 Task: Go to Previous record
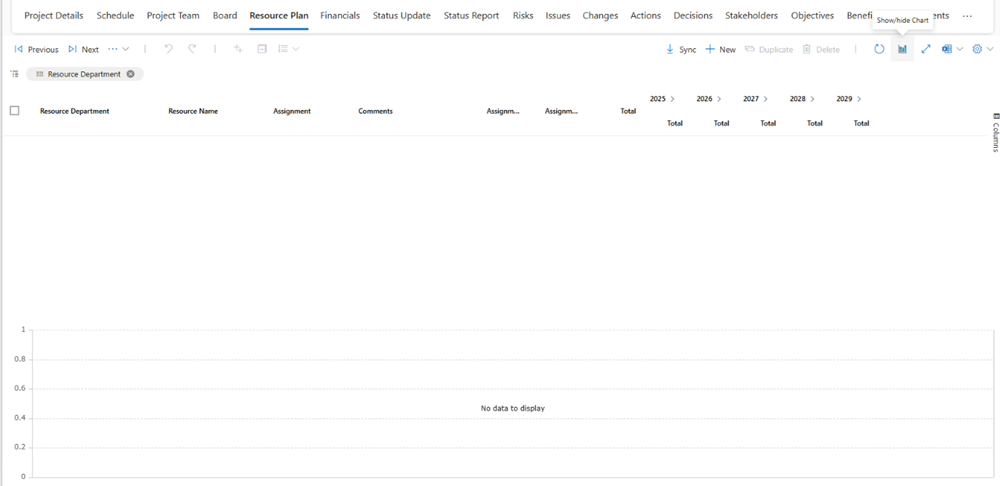36,49
